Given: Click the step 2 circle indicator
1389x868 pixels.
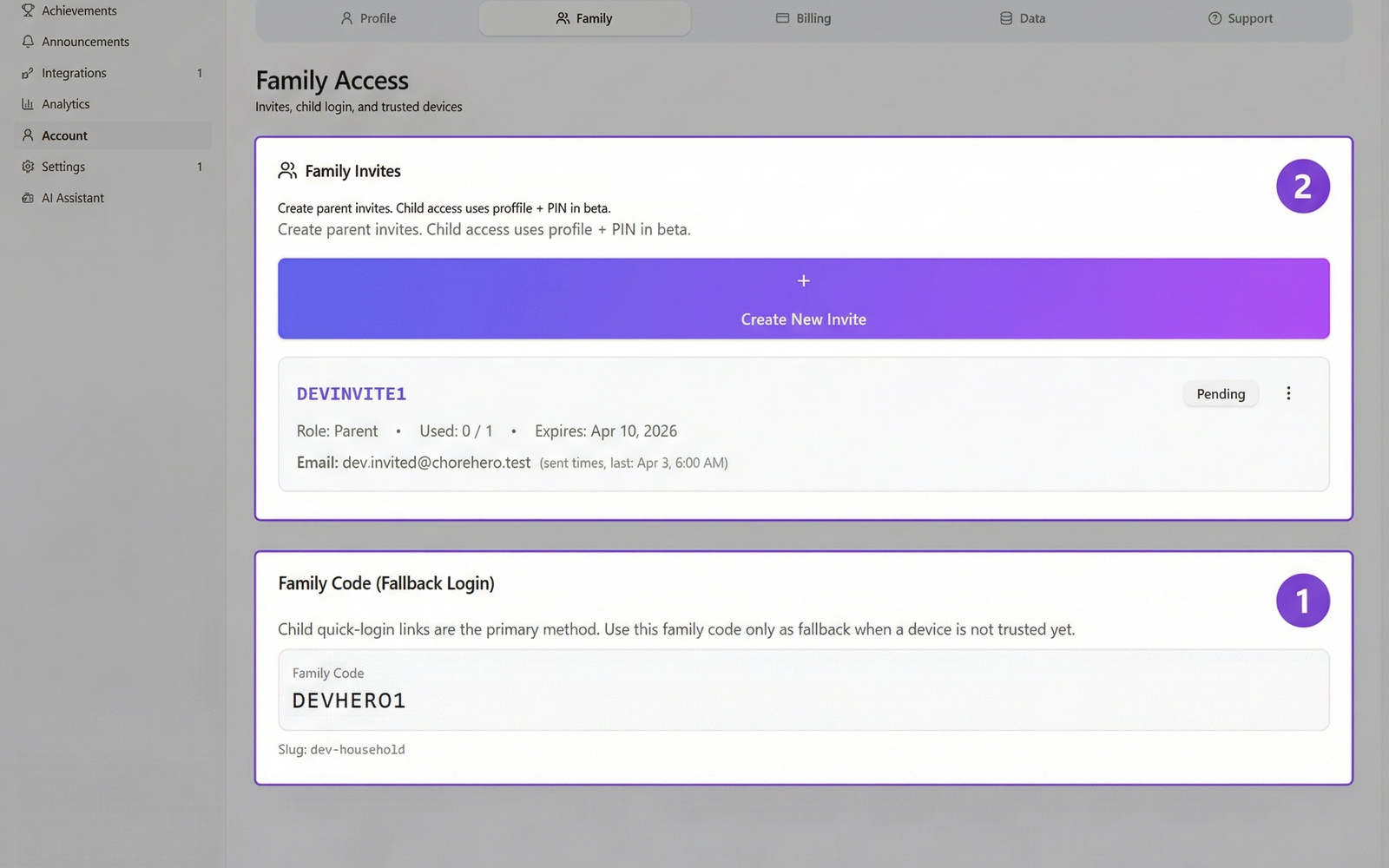Looking at the screenshot, I should point(1302,185).
